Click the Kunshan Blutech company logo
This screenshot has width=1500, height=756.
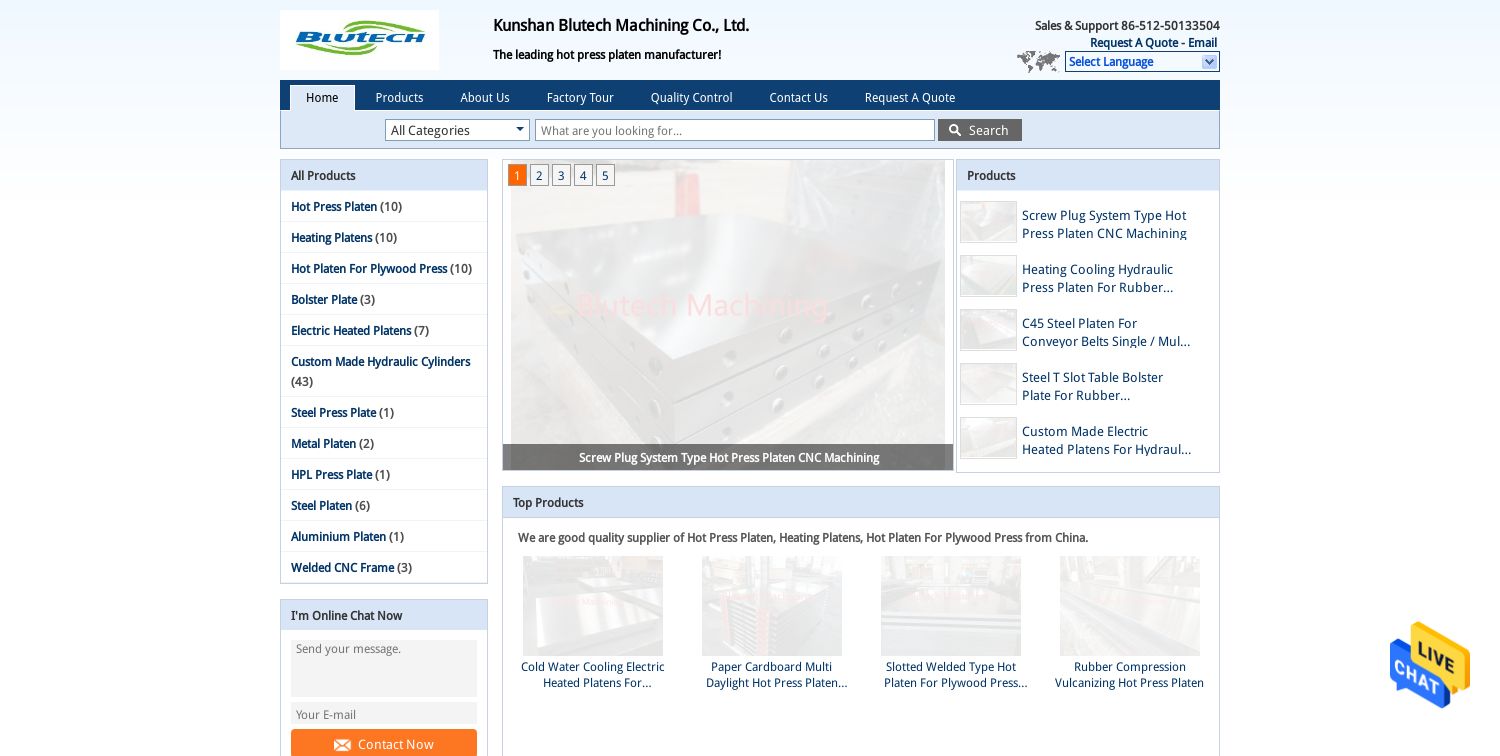point(360,40)
